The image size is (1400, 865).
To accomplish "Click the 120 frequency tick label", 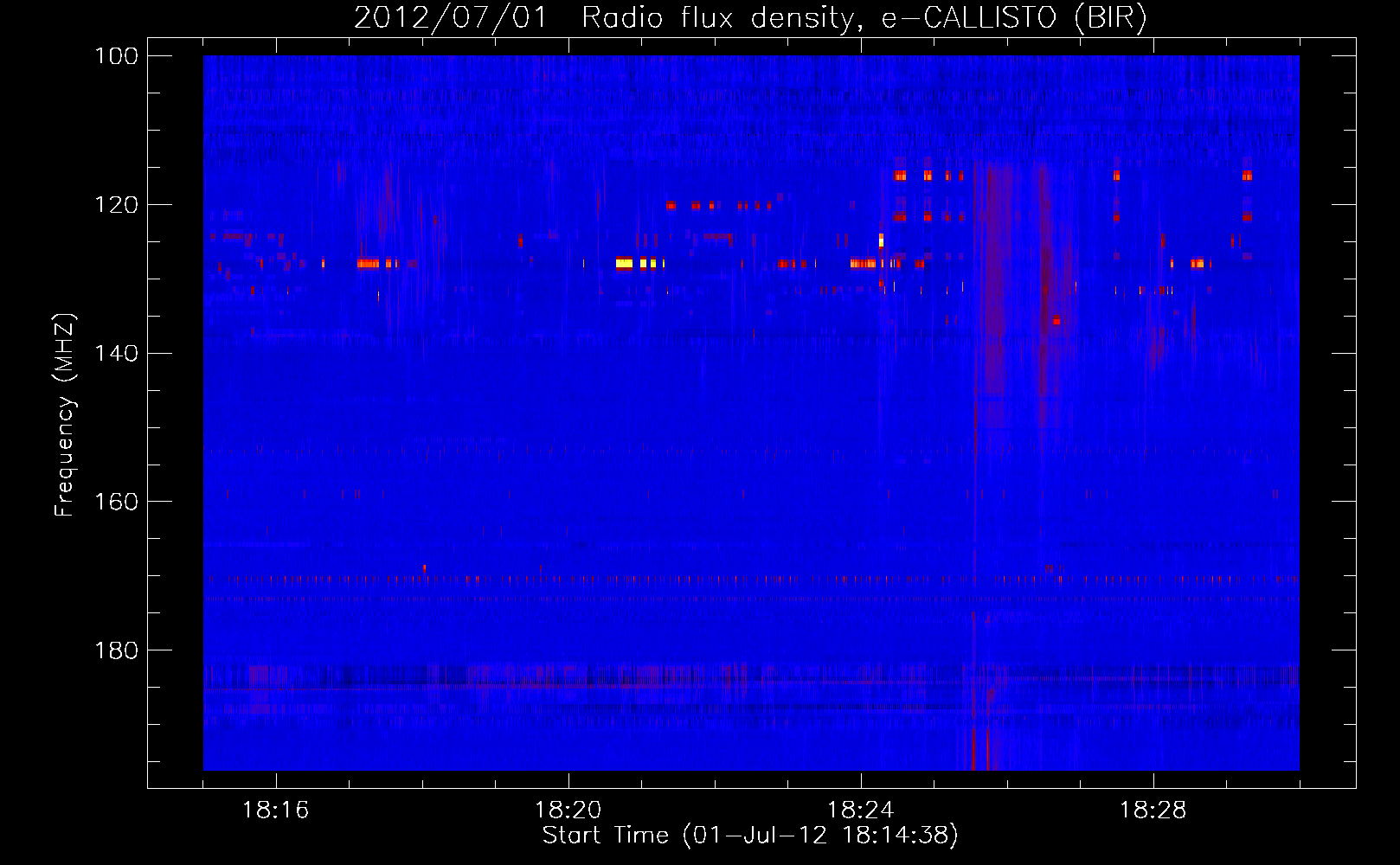I will [x=115, y=205].
